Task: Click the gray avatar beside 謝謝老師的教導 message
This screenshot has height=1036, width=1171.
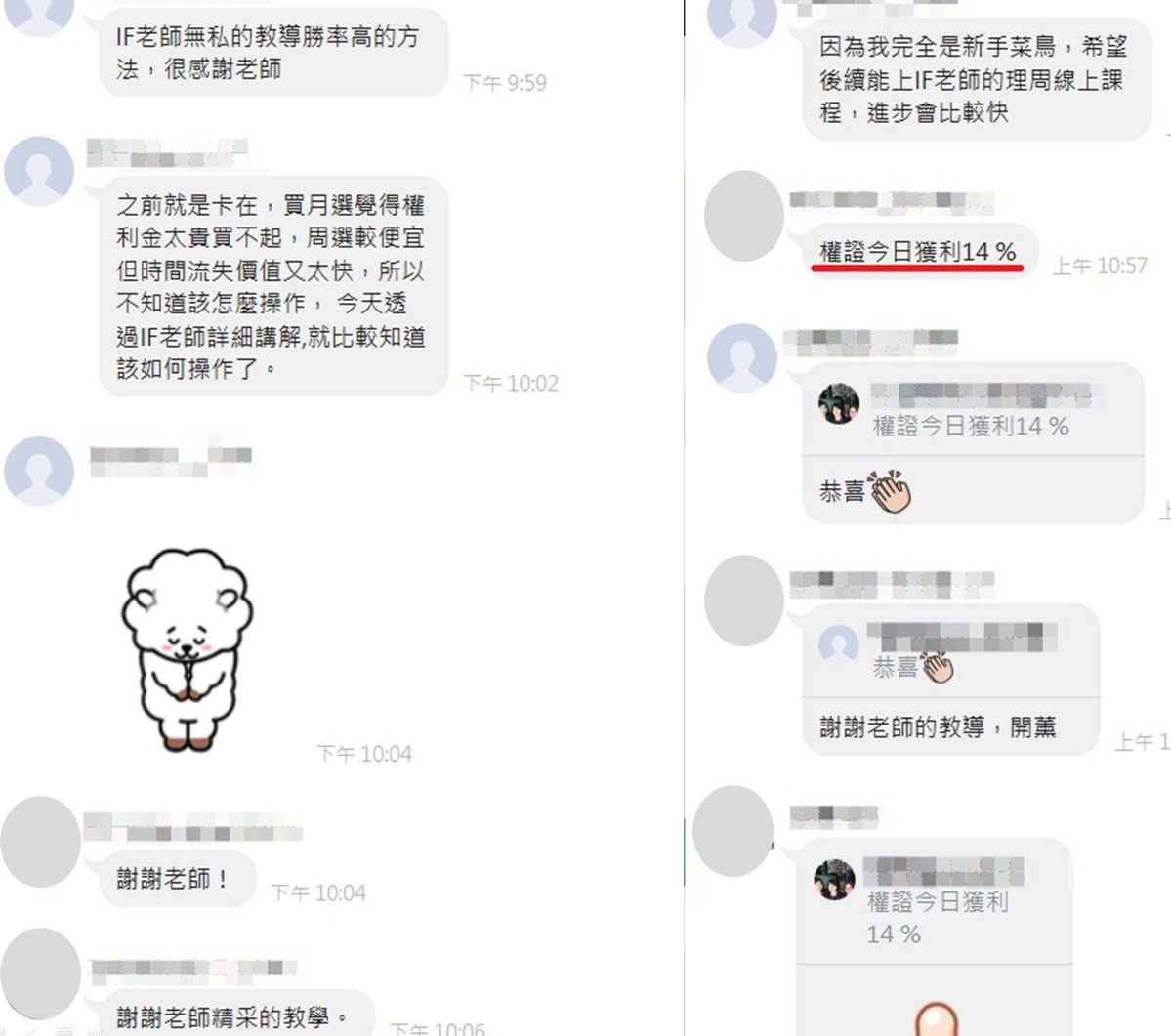Action: 744,601
